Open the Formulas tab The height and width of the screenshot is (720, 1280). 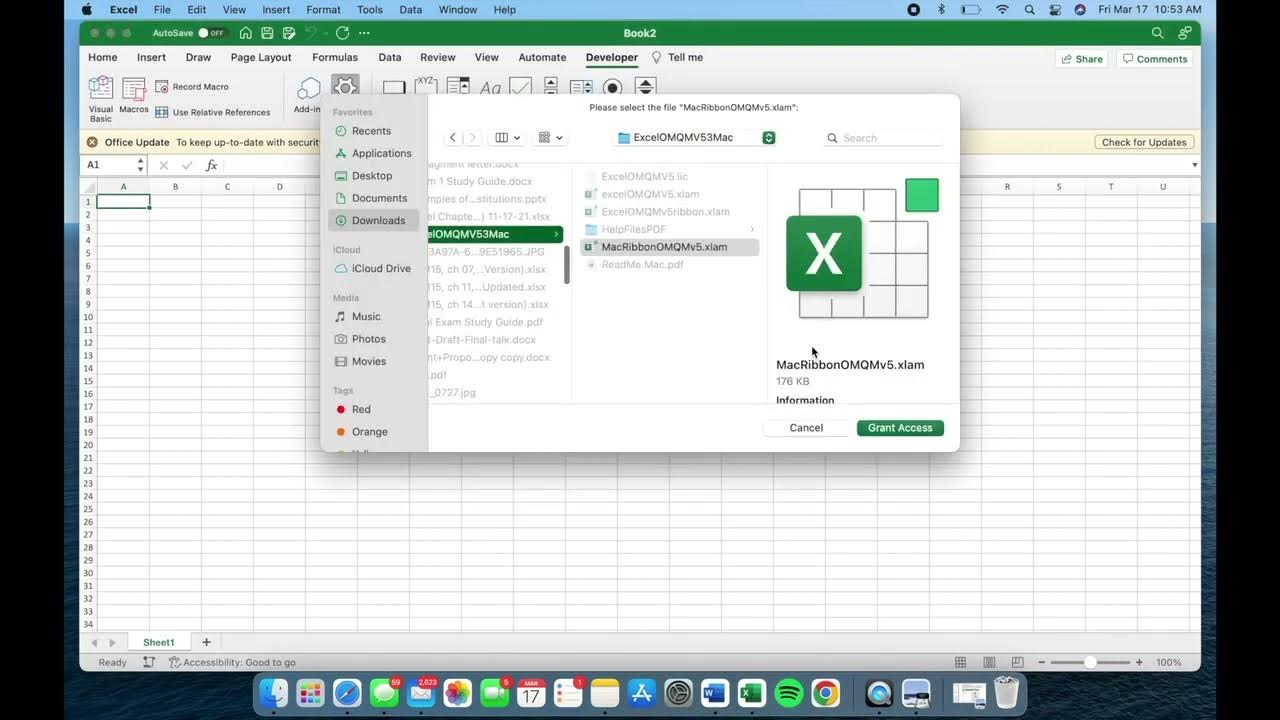[335, 57]
